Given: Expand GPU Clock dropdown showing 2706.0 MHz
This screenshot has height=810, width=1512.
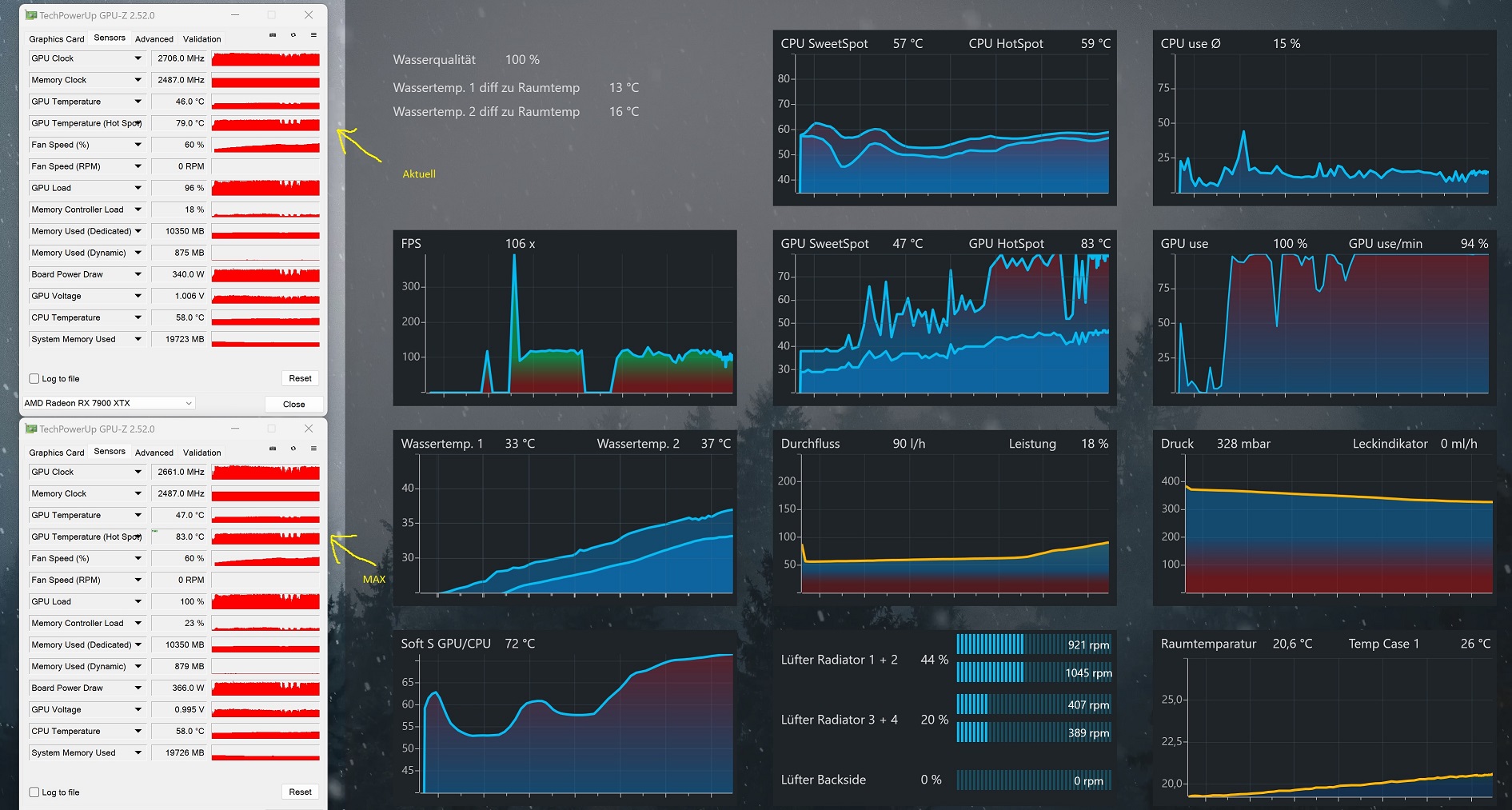Looking at the screenshot, I should click(138, 58).
